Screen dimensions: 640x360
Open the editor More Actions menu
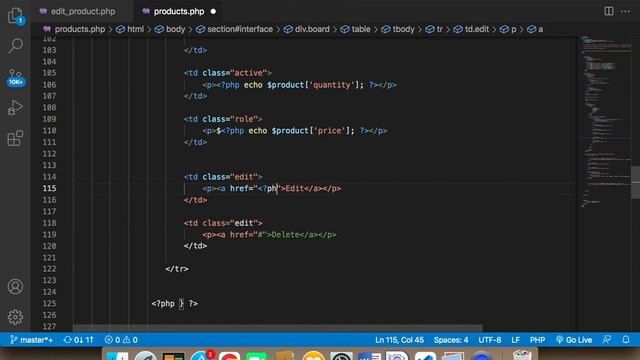tap(625, 11)
